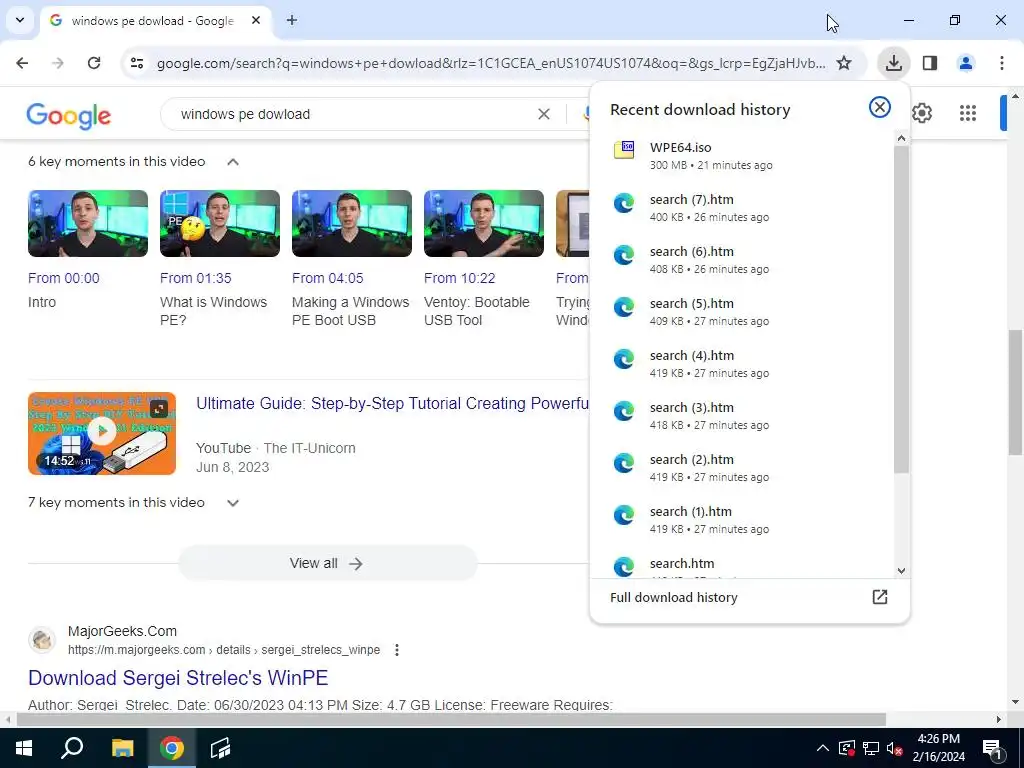Open Download Sergei Strelec's WinPE result

tap(178, 678)
